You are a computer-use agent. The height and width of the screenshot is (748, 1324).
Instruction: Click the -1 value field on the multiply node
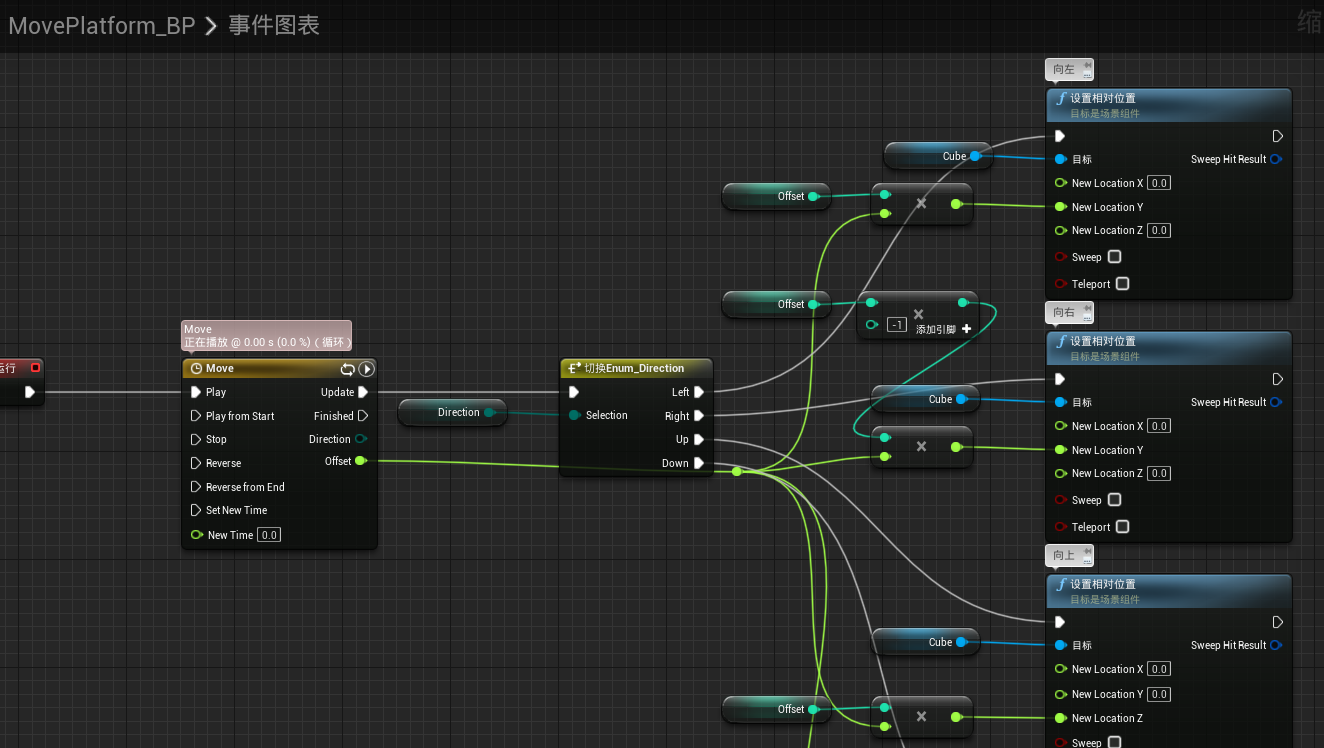pyautogui.click(x=896, y=324)
